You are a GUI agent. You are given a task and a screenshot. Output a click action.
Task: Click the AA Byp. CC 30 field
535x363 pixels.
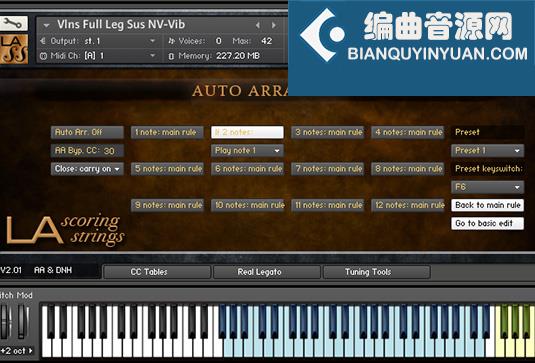(x=87, y=150)
